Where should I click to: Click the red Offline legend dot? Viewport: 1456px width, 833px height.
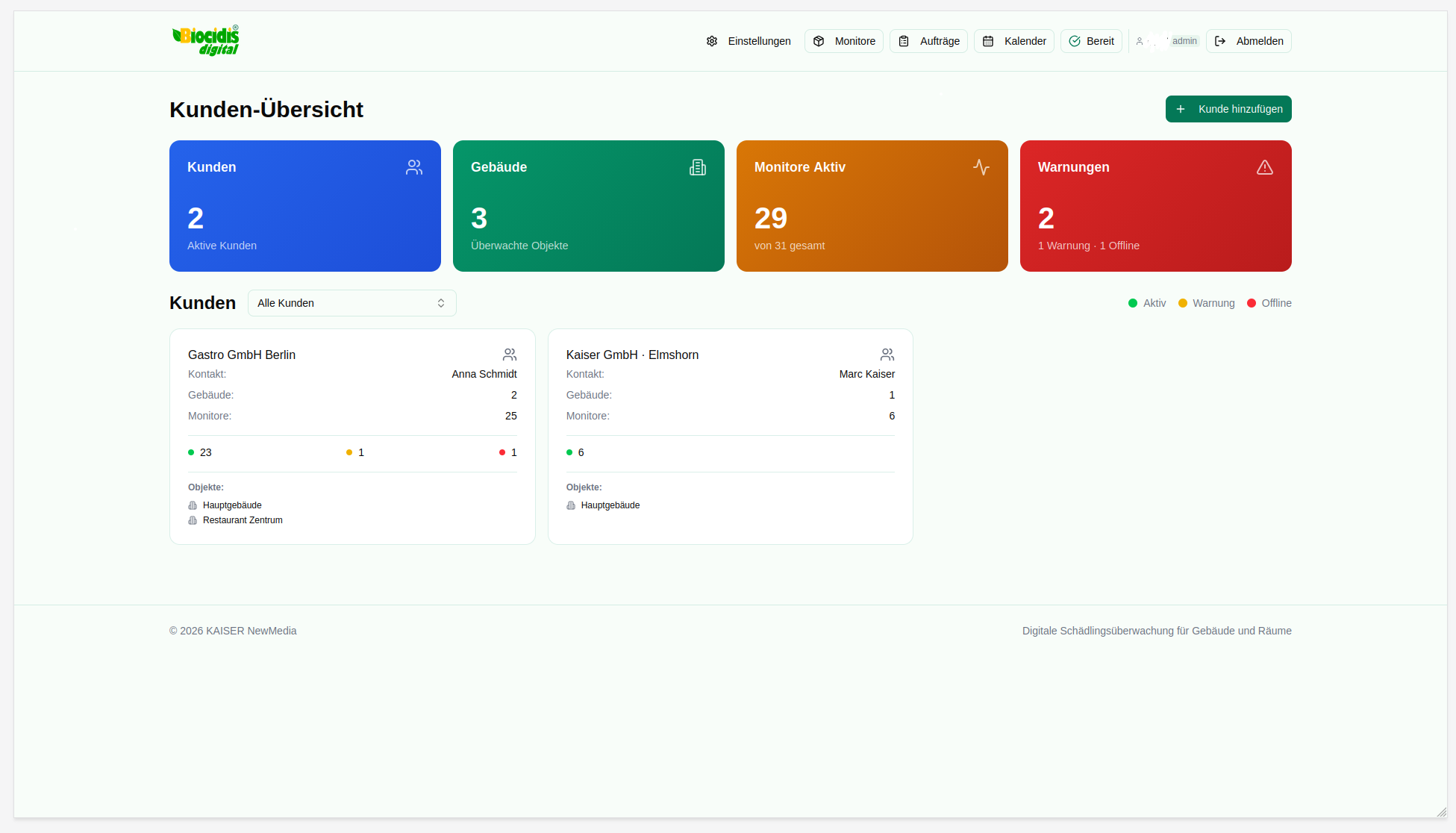click(1252, 303)
